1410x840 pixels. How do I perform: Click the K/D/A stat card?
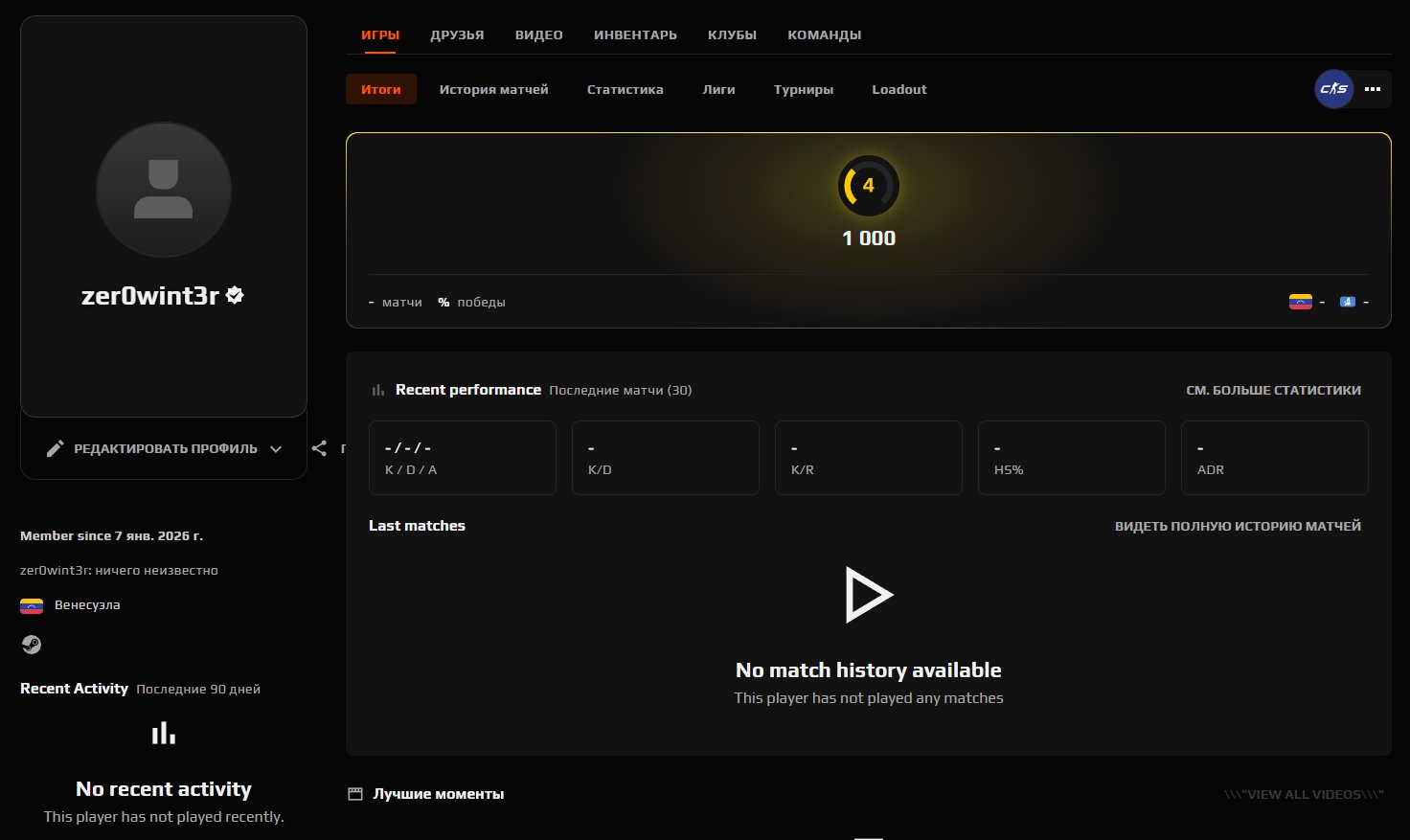pyautogui.click(x=462, y=458)
